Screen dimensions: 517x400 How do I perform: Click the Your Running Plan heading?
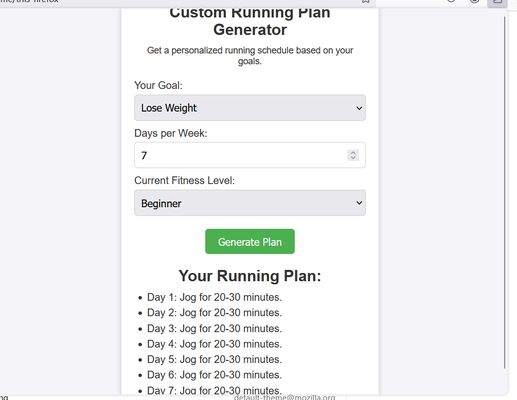[x=250, y=276]
